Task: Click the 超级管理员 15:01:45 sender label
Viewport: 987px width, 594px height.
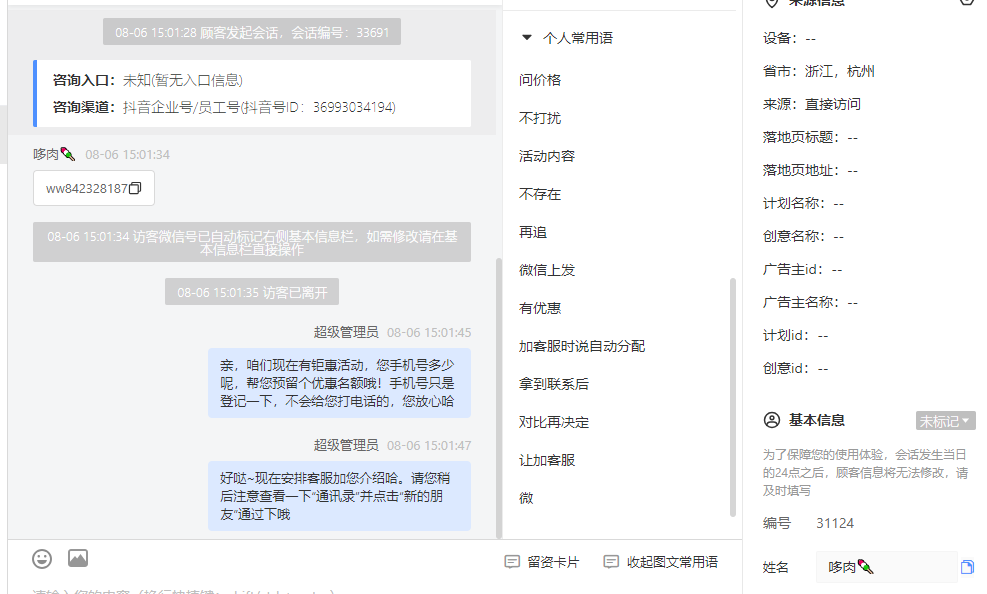Action: coord(346,332)
